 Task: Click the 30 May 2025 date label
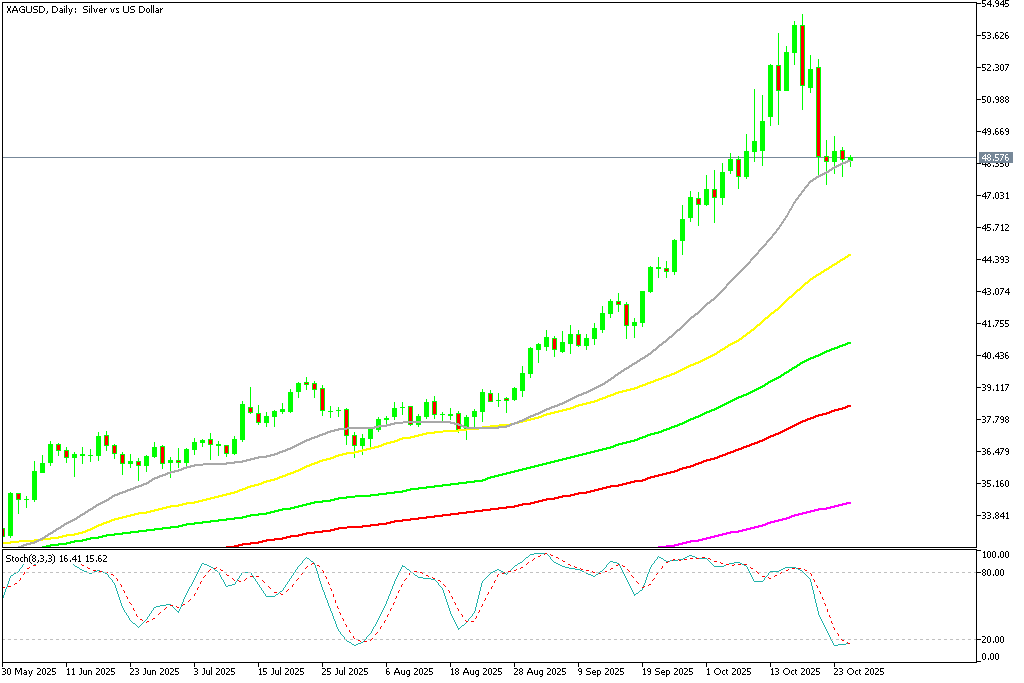27,672
